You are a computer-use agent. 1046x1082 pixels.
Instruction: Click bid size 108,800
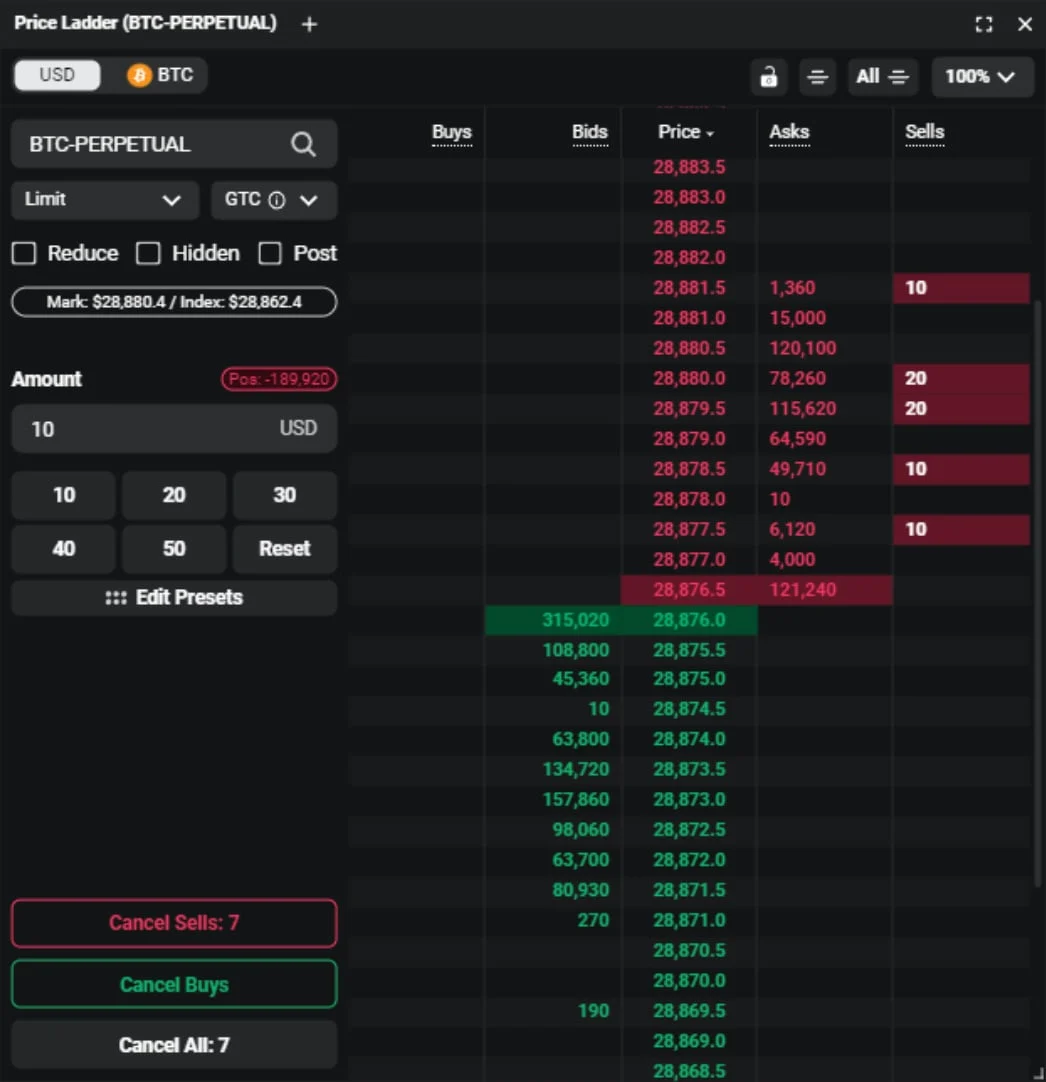pyautogui.click(x=575, y=650)
